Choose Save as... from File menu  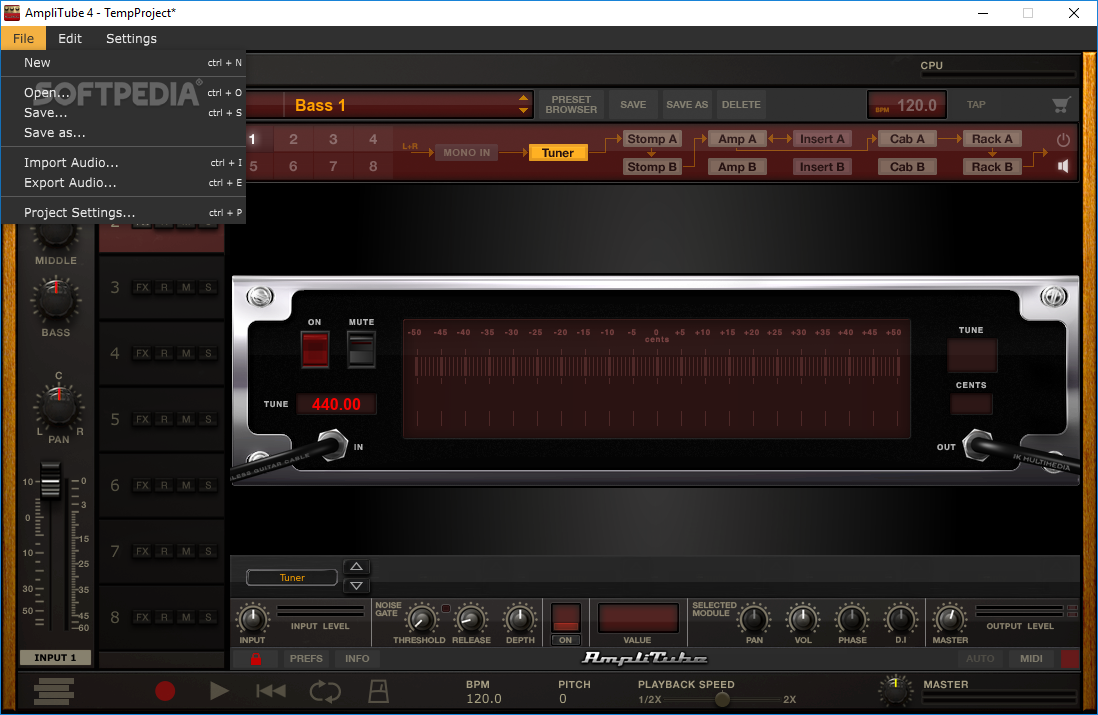(x=123, y=132)
